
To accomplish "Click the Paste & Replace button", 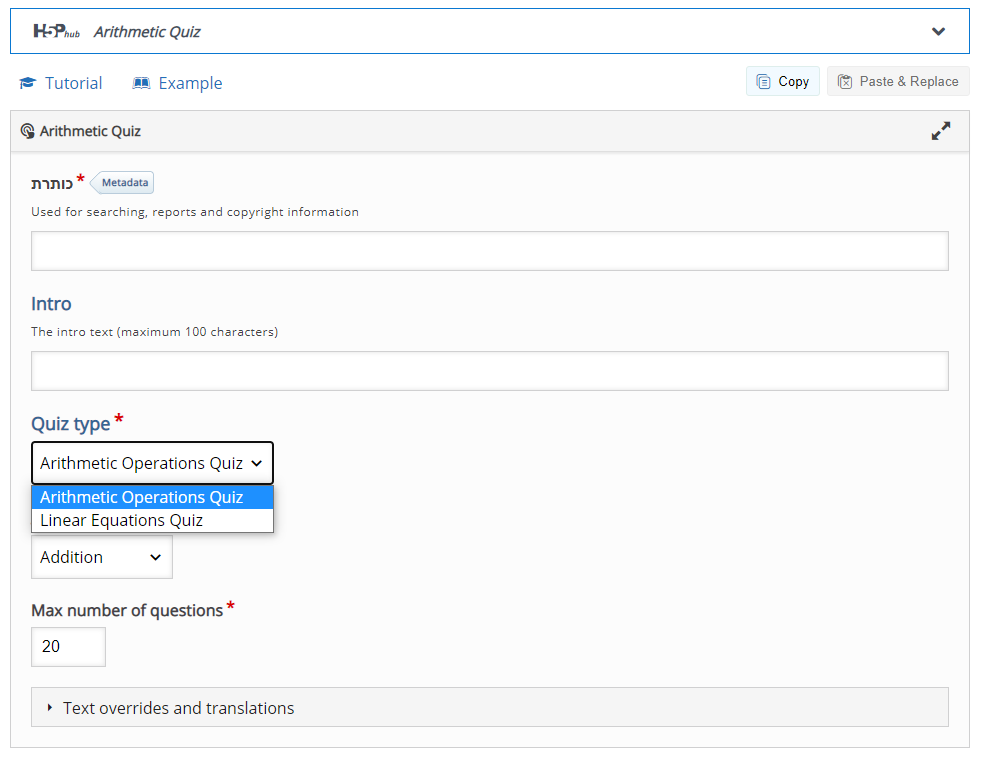I will coord(898,81).
